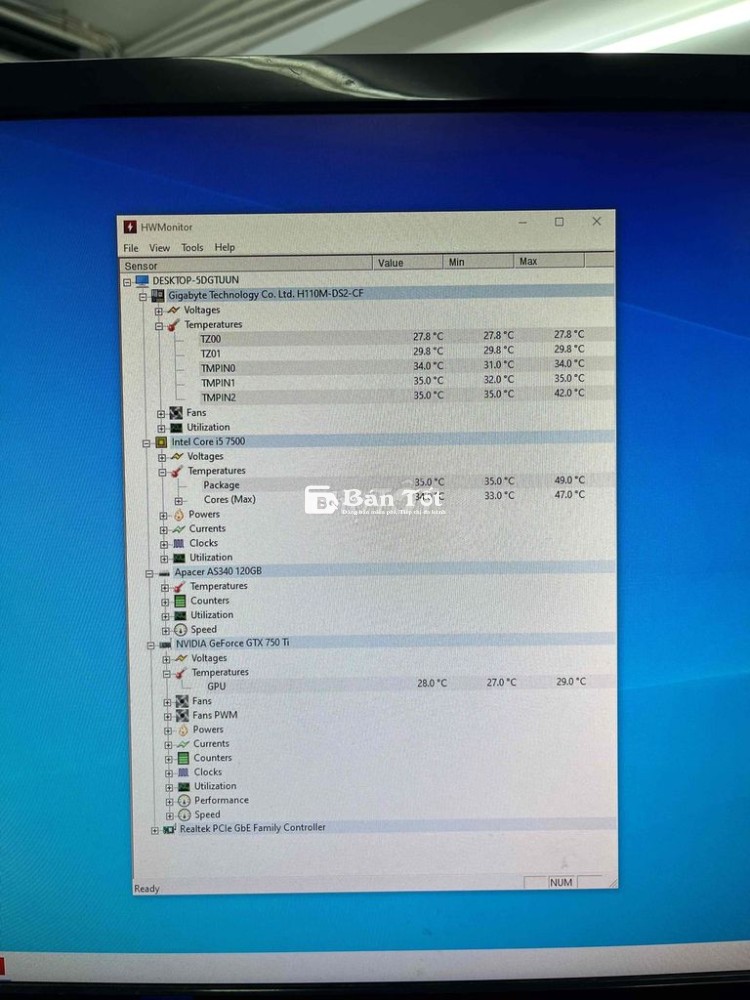Screen dimensions: 750x1000
Task: Expand the Realtek PCIe GbE Family Controller node
Action: [x=154, y=830]
